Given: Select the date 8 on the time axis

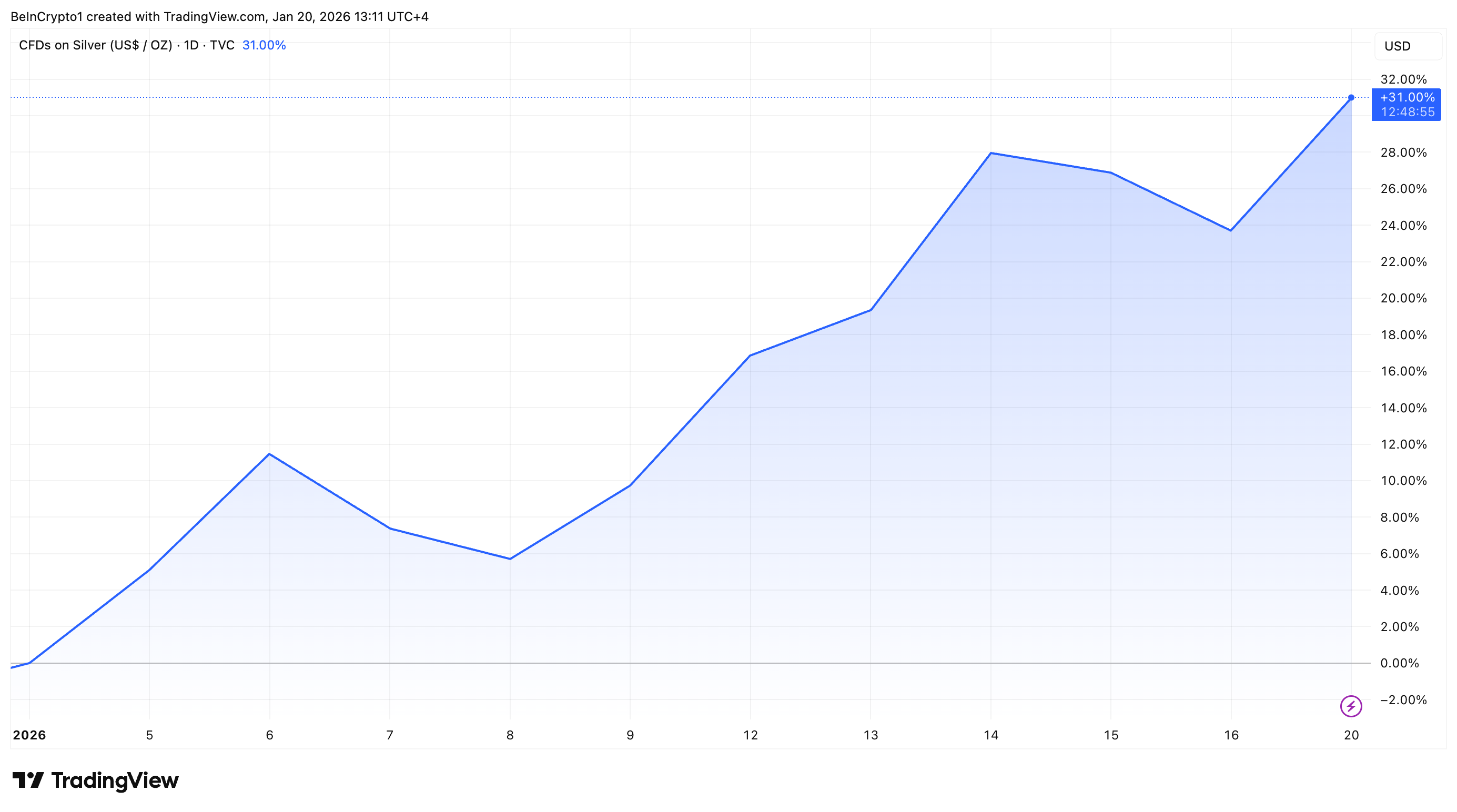Looking at the screenshot, I should (509, 735).
